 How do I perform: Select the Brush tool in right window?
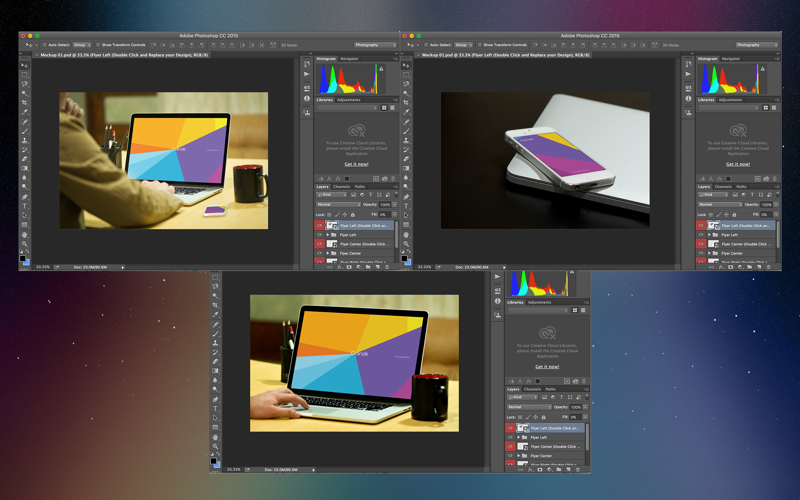406,131
